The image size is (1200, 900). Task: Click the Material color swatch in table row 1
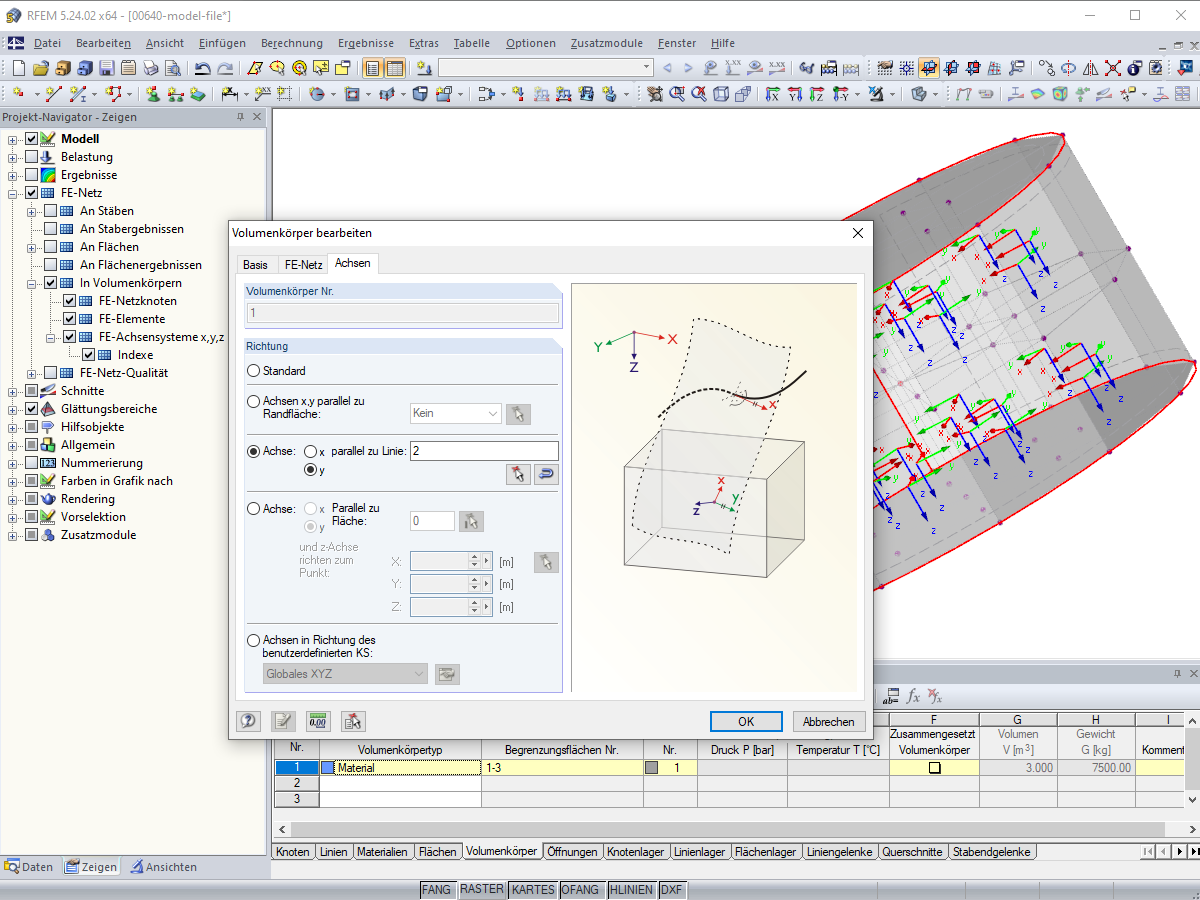[x=328, y=768]
